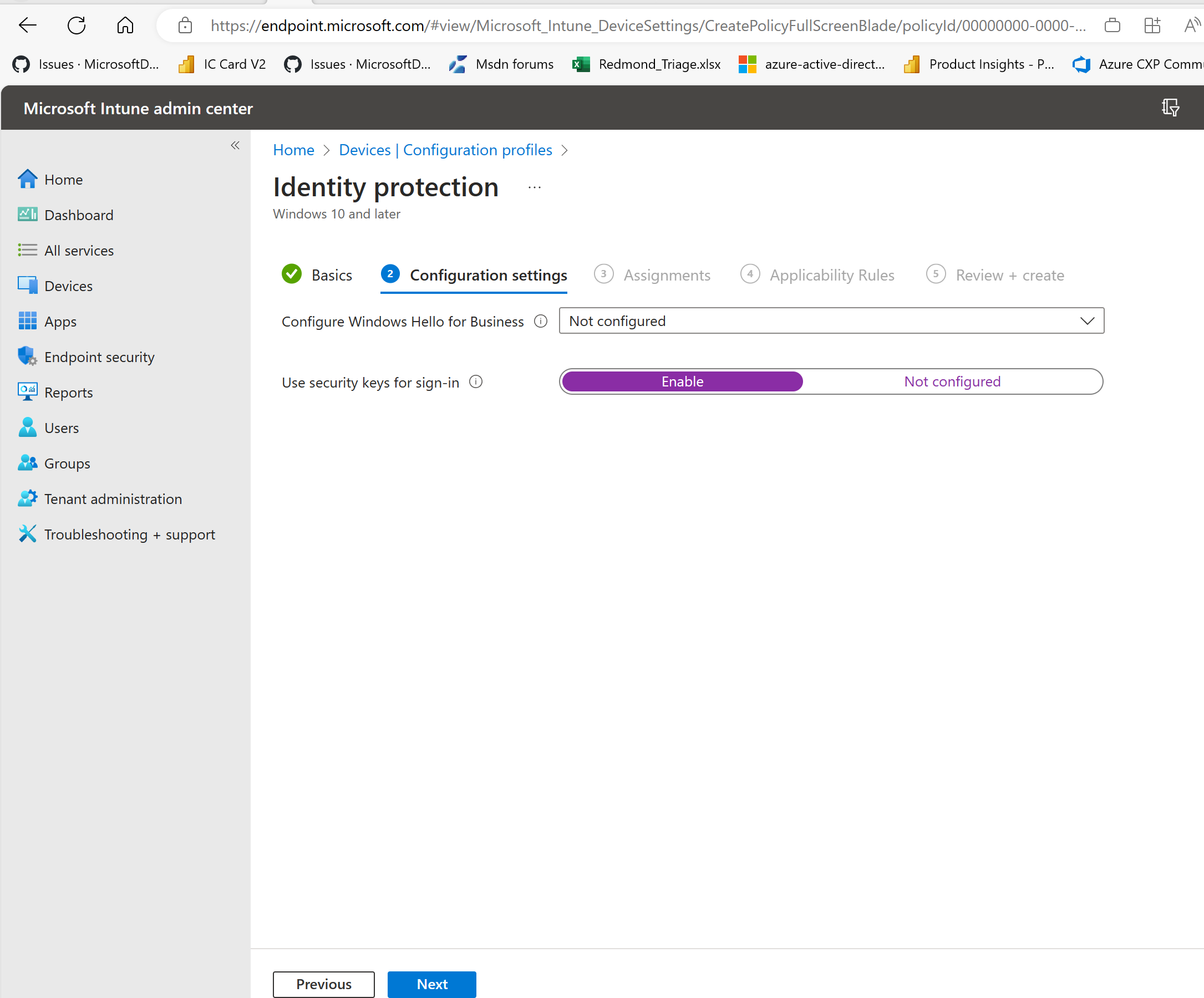The height and width of the screenshot is (998, 1204).
Task: Activate the read aloud icon
Action: (x=1192, y=25)
